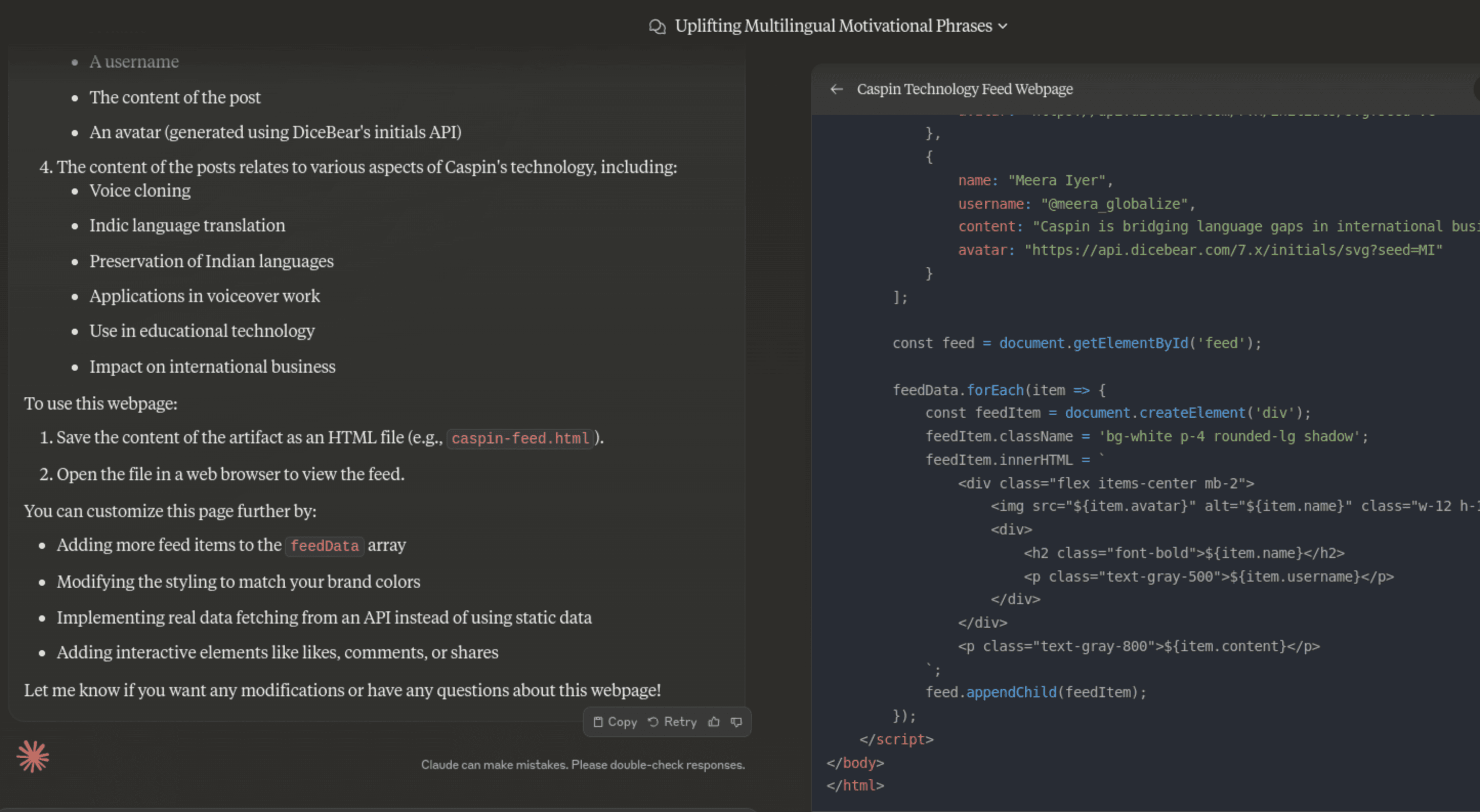This screenshot has height=812, width=1480.
Task: Click 'The content of the post' bullet
Action: point(175,98)
